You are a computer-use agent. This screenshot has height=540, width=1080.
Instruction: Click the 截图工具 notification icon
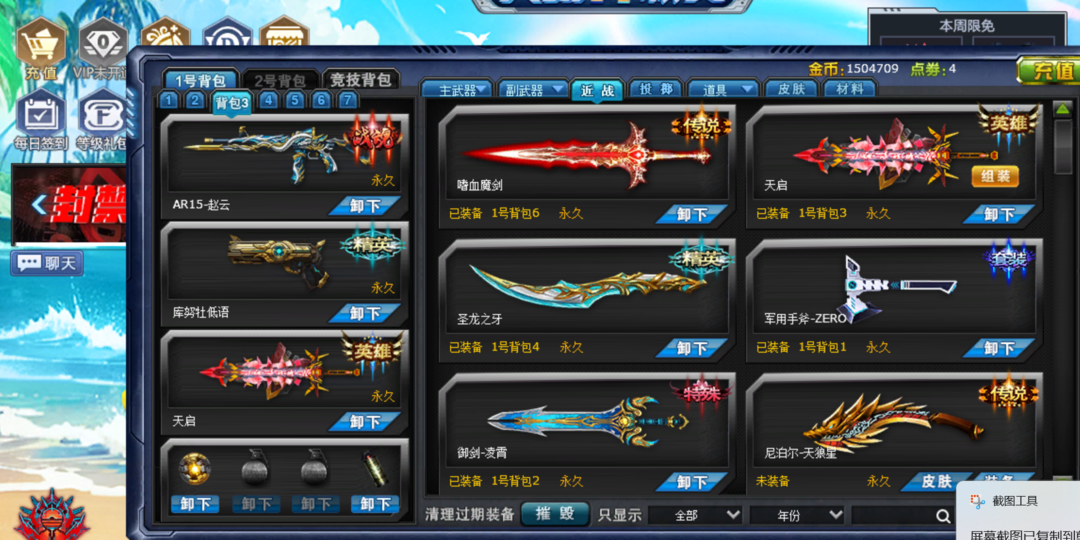point(977,501)
